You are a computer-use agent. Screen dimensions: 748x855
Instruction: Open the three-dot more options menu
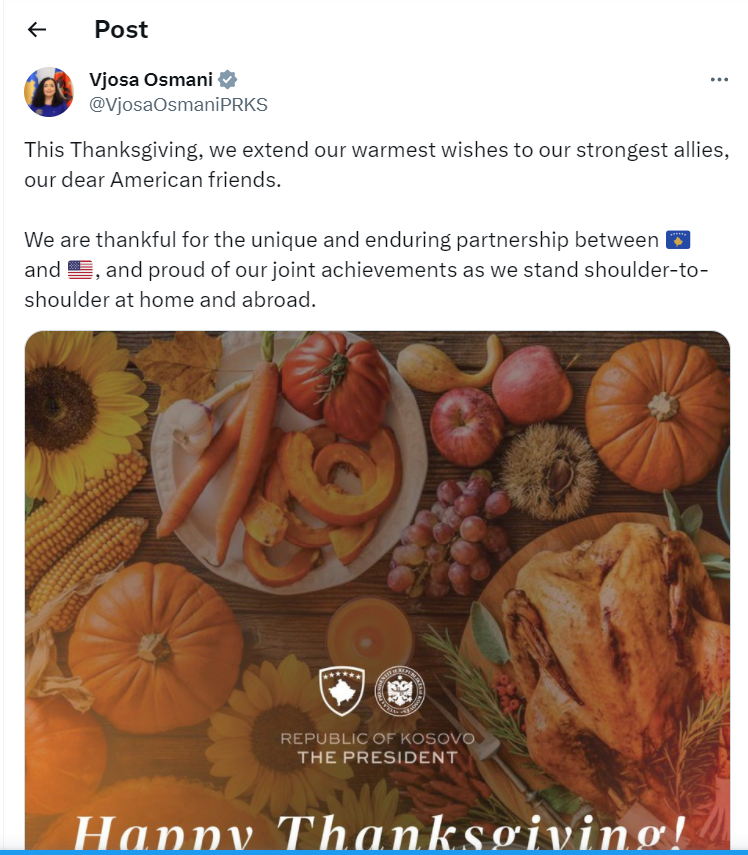pyautogui.click(x=719, y=80)
